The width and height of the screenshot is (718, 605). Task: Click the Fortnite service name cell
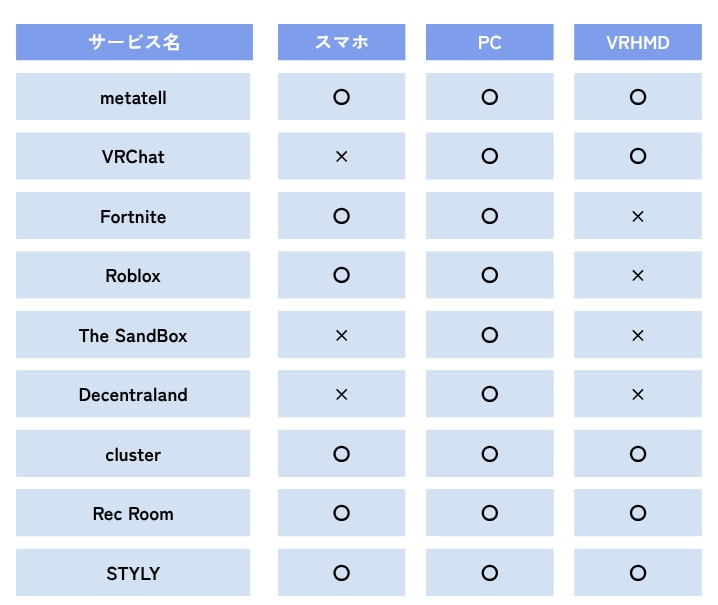134,216
